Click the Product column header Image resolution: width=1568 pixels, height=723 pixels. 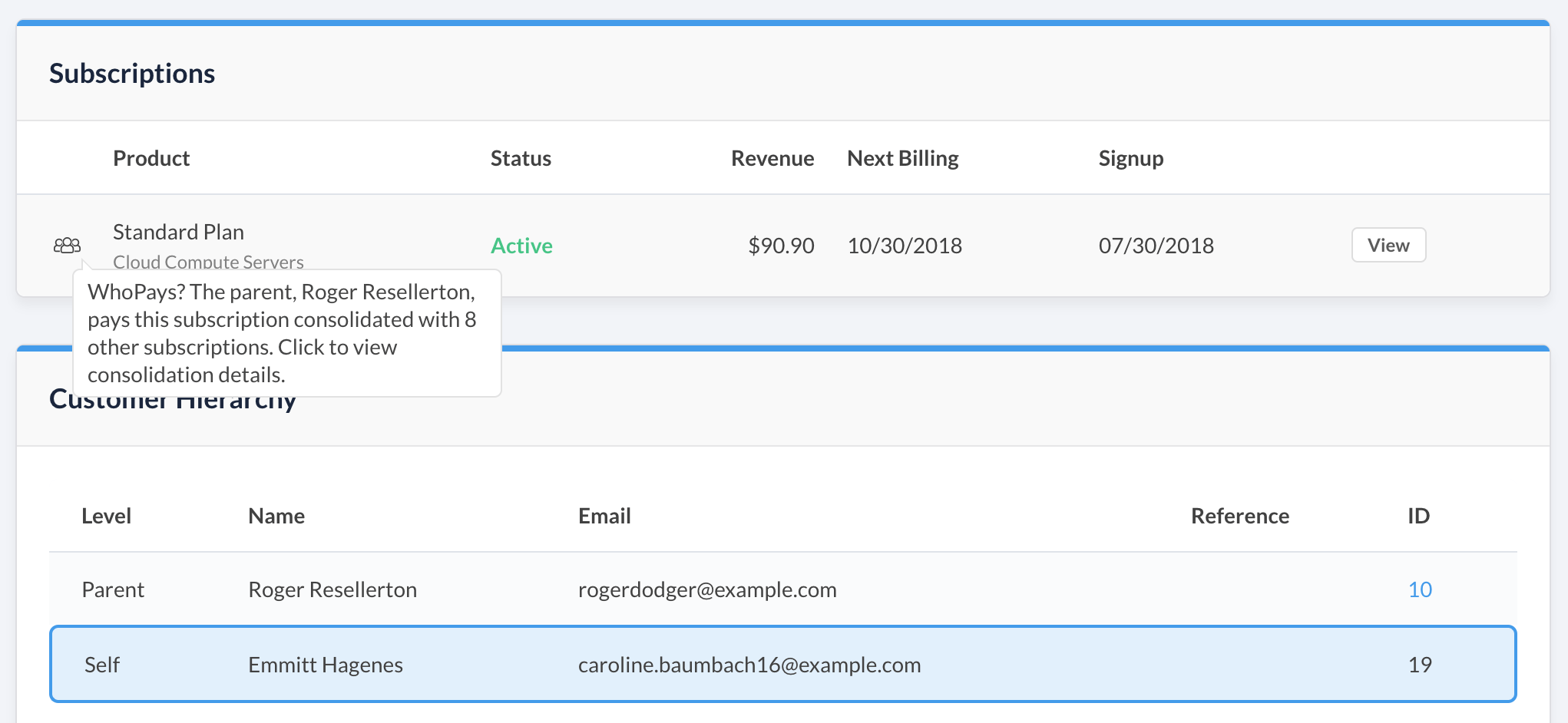pyautogui.click(x=151, y=158)
